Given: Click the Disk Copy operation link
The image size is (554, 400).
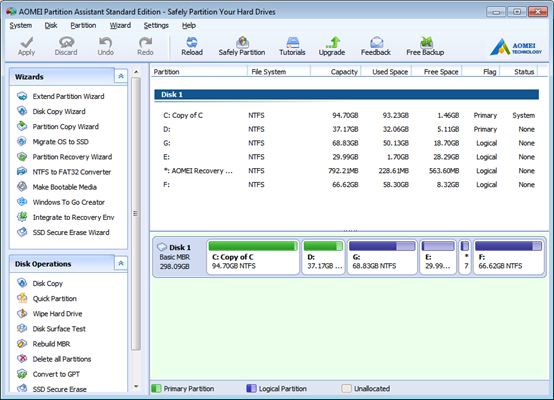Looking at the screenshot, I should (x=48, y=283).
